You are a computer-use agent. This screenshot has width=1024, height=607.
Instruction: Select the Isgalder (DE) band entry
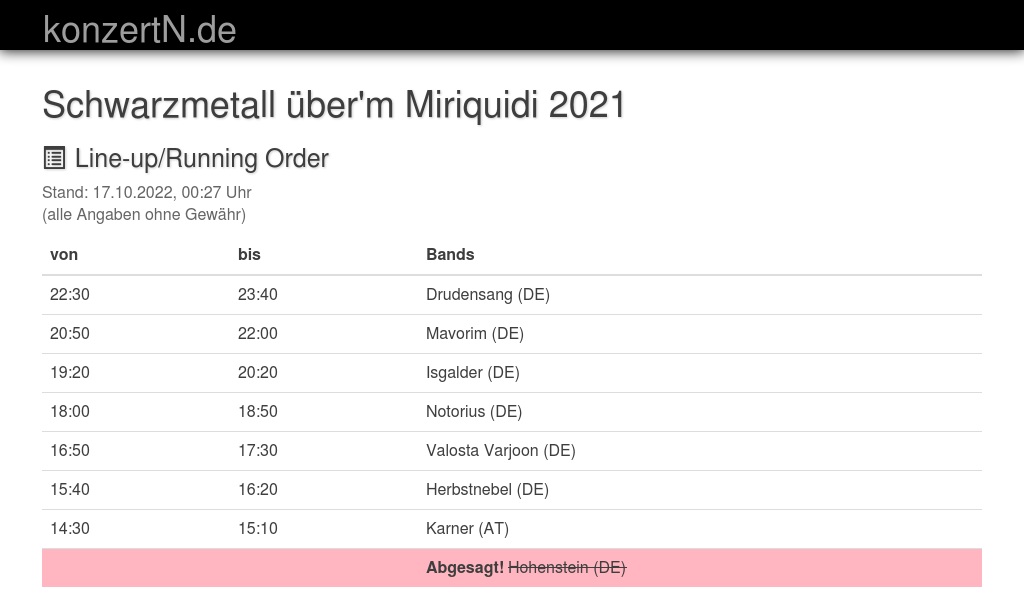pos(473,372)
